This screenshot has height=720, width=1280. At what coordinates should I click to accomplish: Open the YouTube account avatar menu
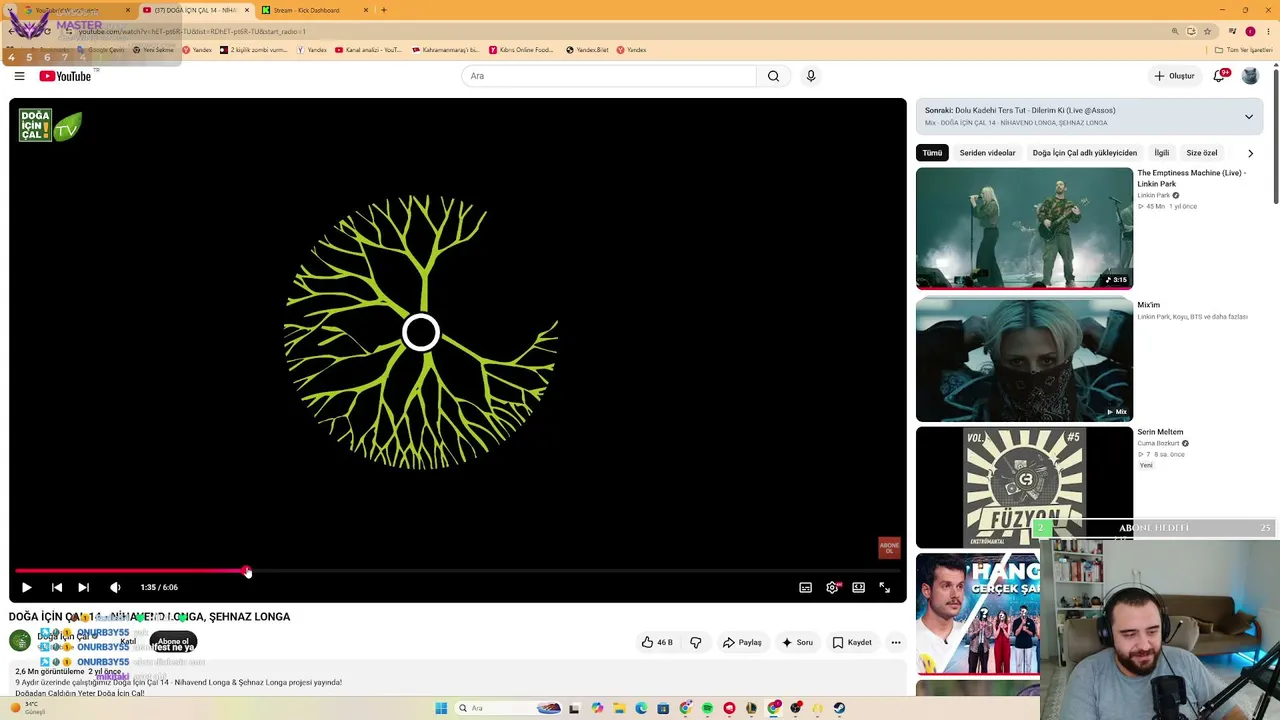pyautogui.click(x=1250, y=76)
